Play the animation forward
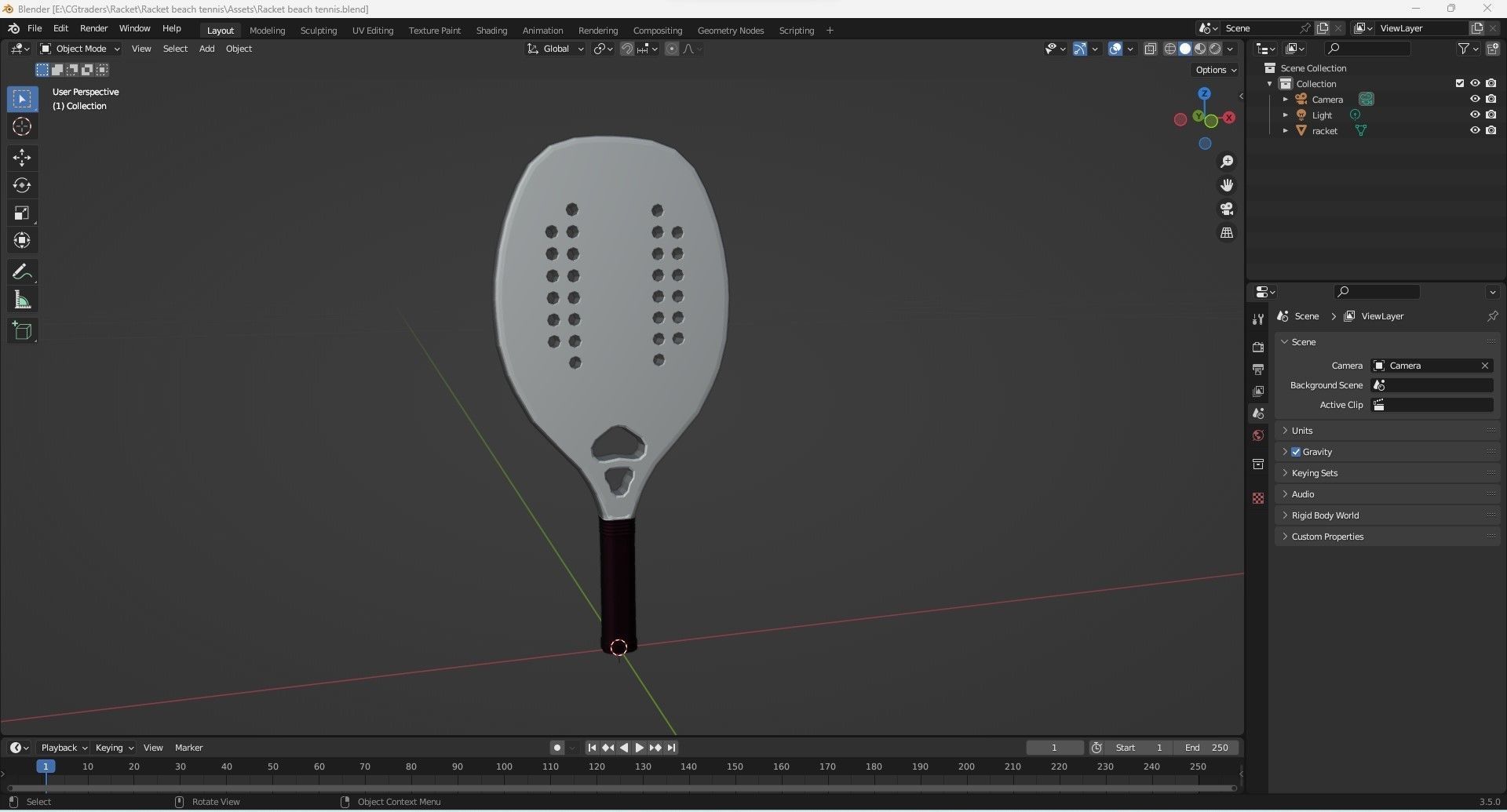This screenshot has width=1507, height=812. [x=639, y=748]
